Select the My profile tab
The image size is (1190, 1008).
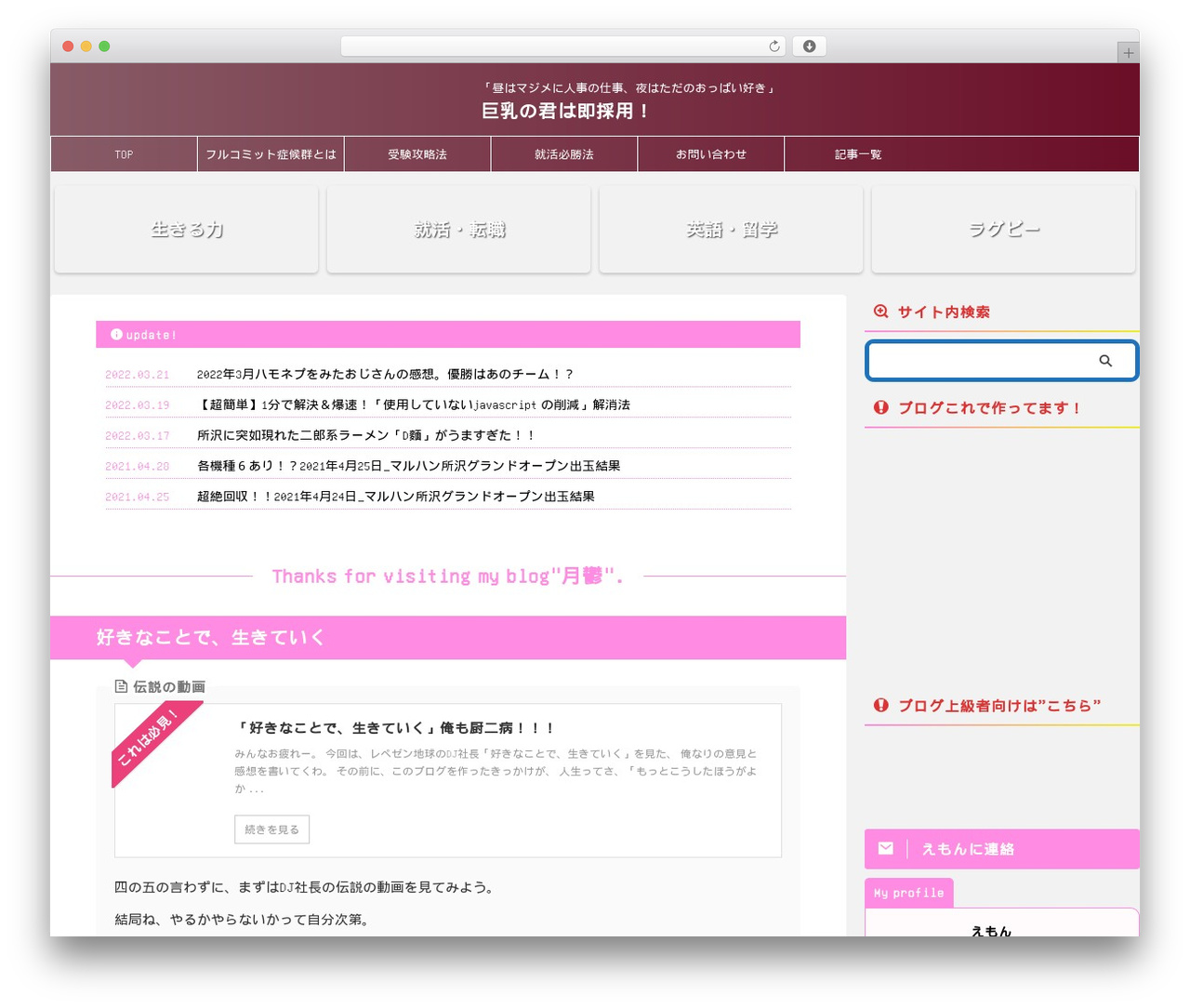click(x=908, y=893)
